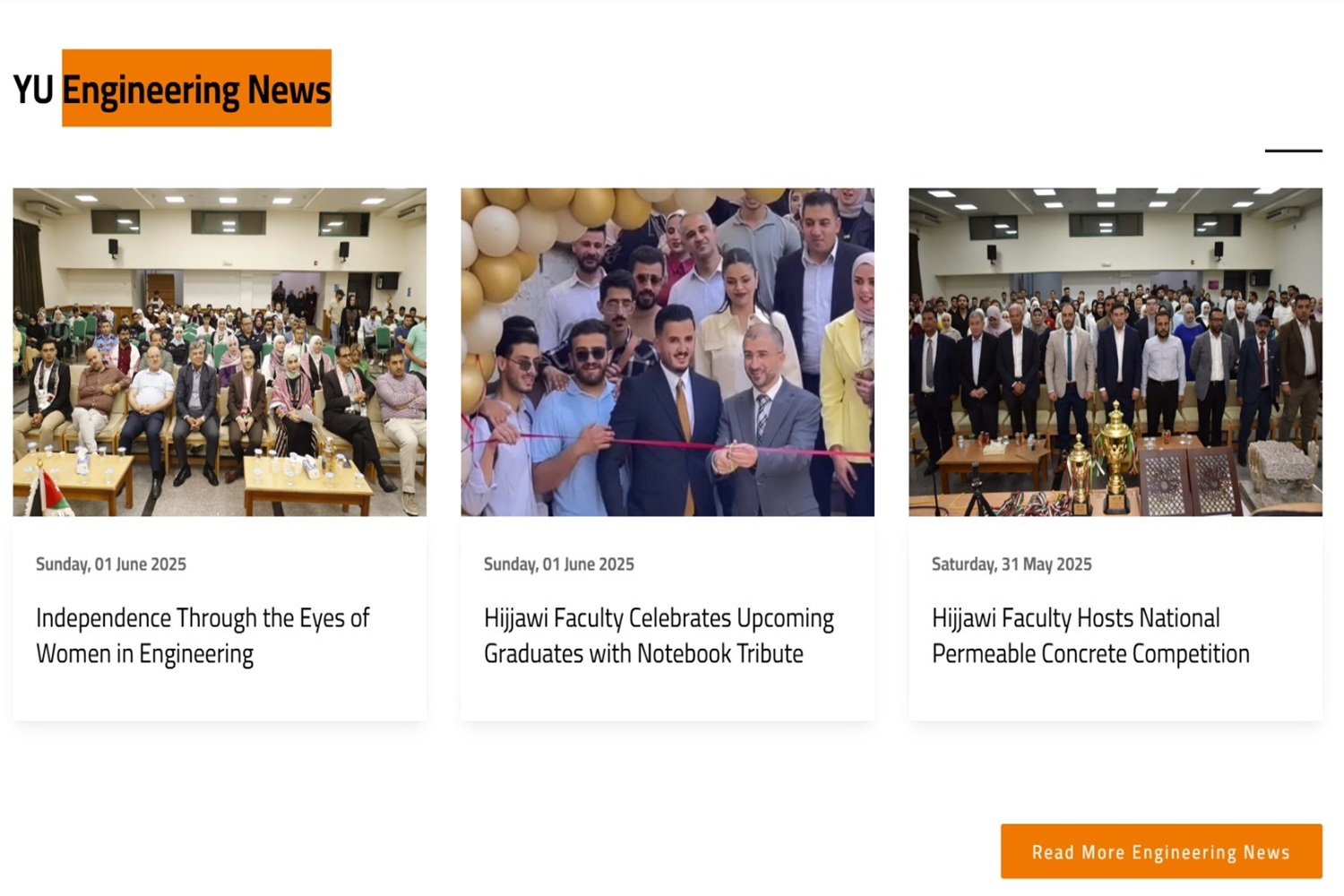Open article Independence Through the Eyes of Women
Image resolution: width=1344 pixels, height=896 pixels.
tap(202, 635)
